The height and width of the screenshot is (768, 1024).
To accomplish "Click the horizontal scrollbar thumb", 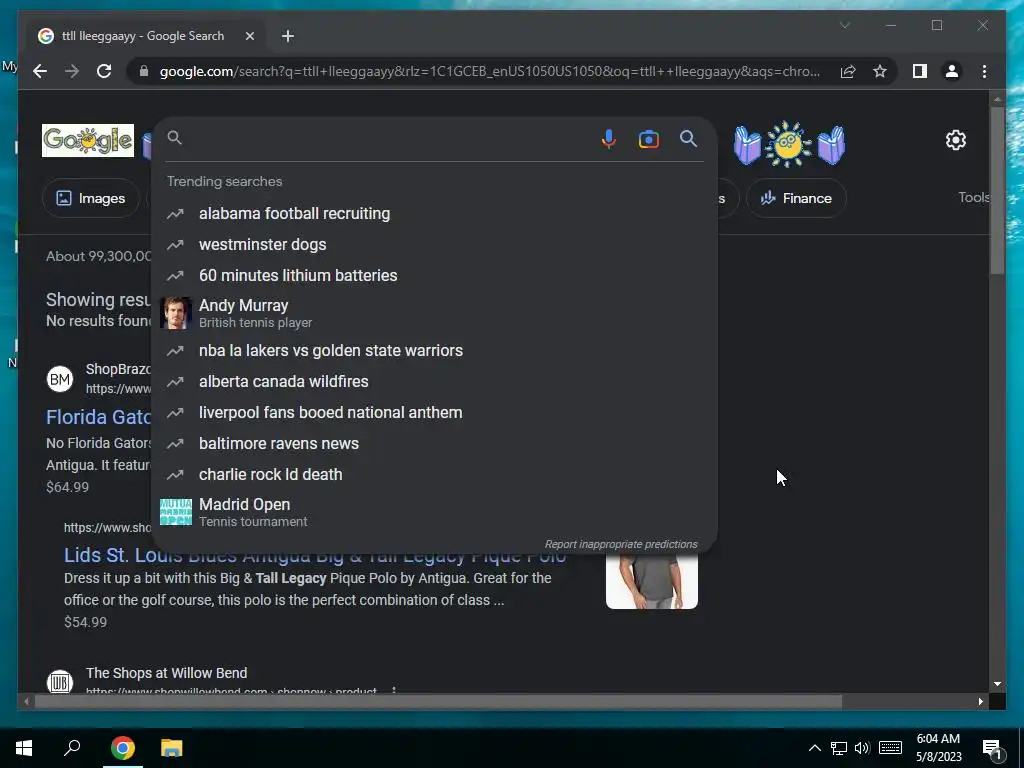I will click(x=438, y=701).
